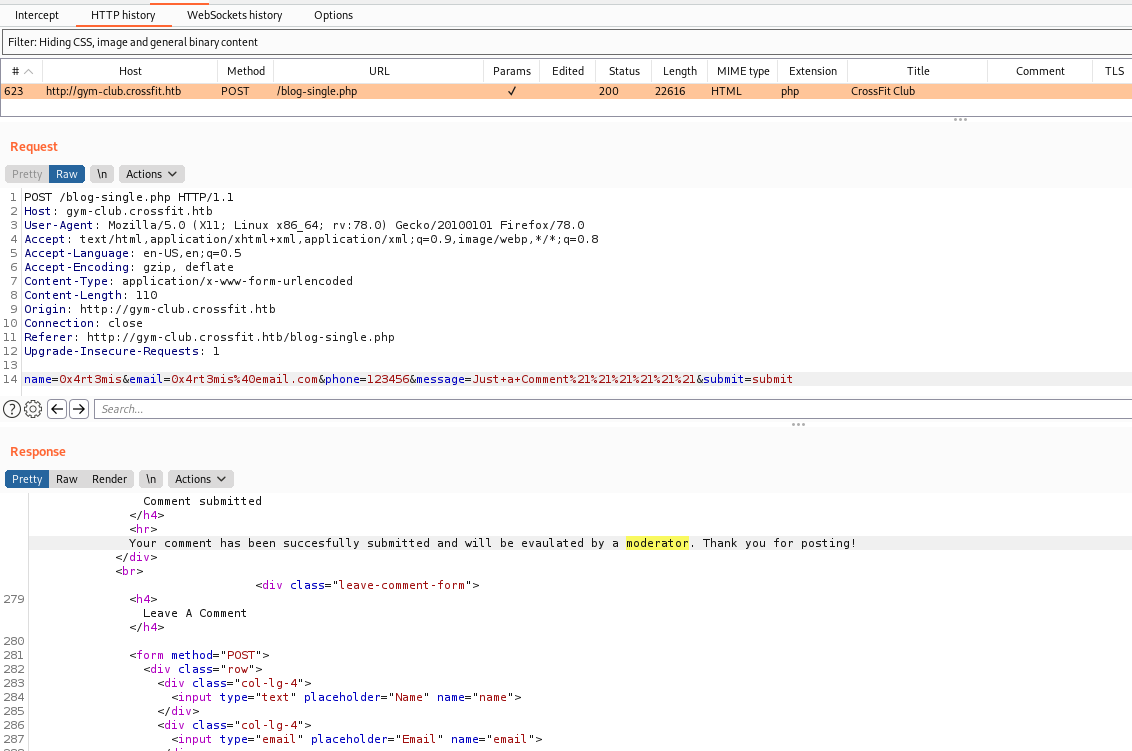This screenshot has width=1132, height=751.
Task: Go to previous search match arrow
Action: [x=57, y=409]
